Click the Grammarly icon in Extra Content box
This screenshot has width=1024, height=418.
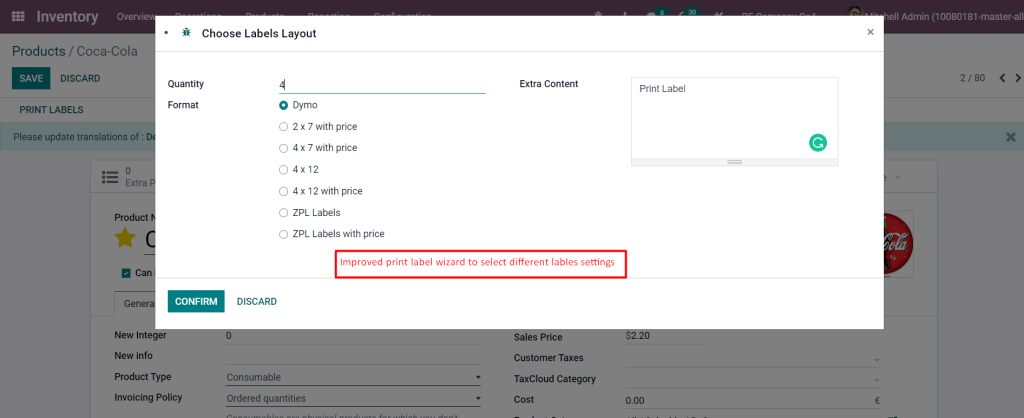[x=818, y=142]
